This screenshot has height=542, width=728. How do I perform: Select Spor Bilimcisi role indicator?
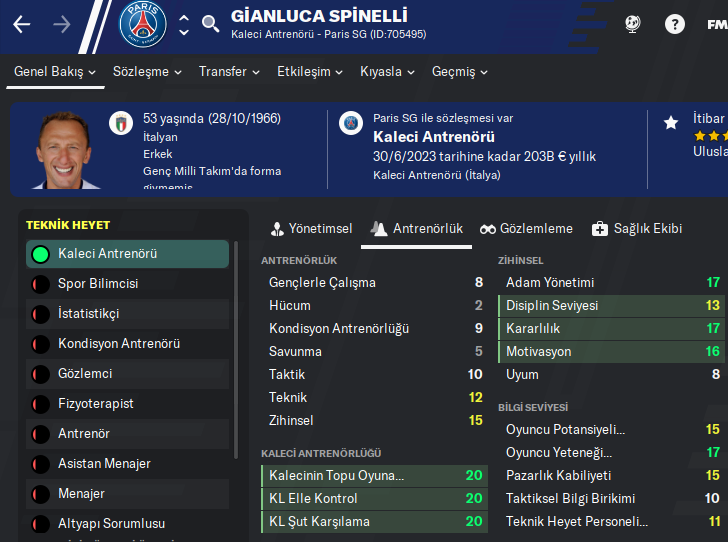[41, 284]
